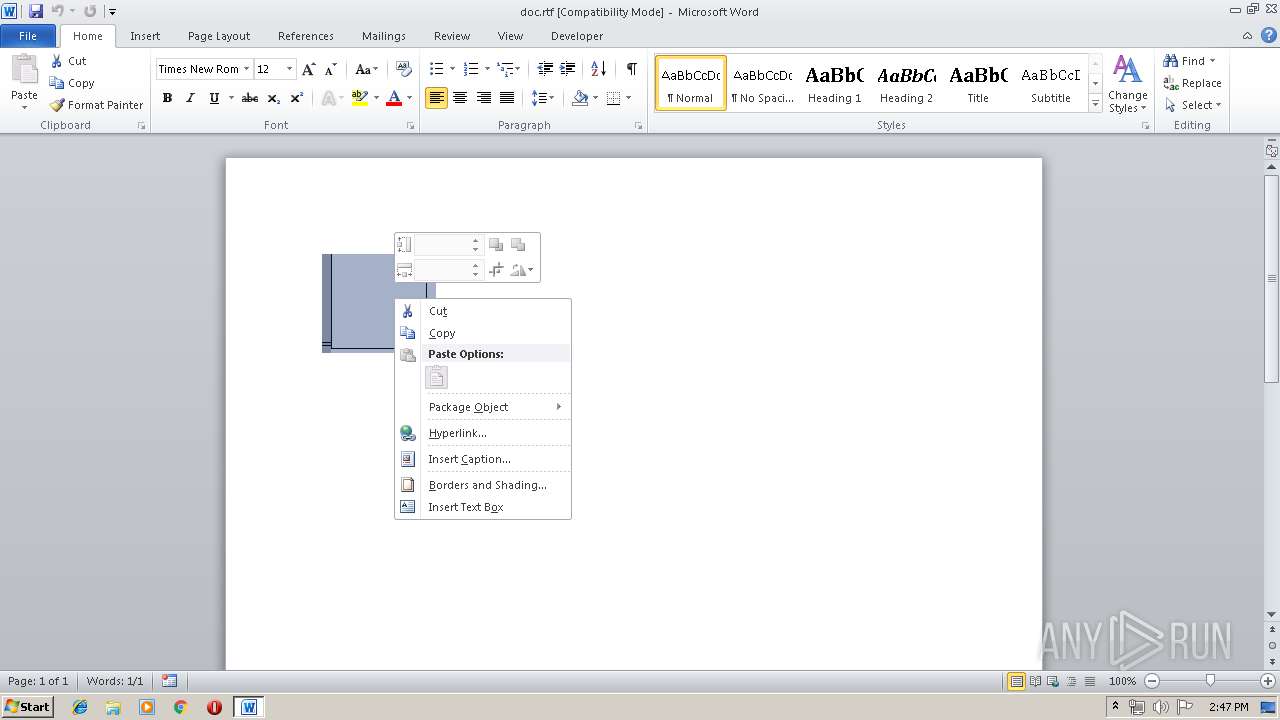The height and width of the screenshot is (720, 1280).
Task: Click the Clear Formatting icon
Action: [x=404, y=69]
